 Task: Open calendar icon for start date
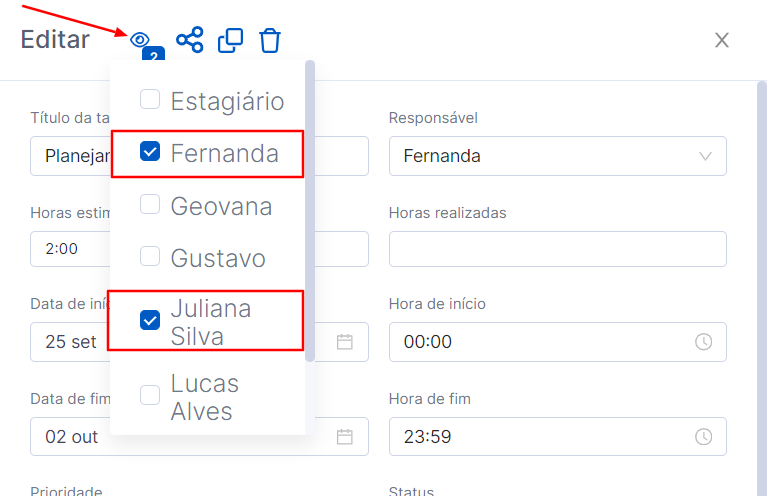(345, 342)
